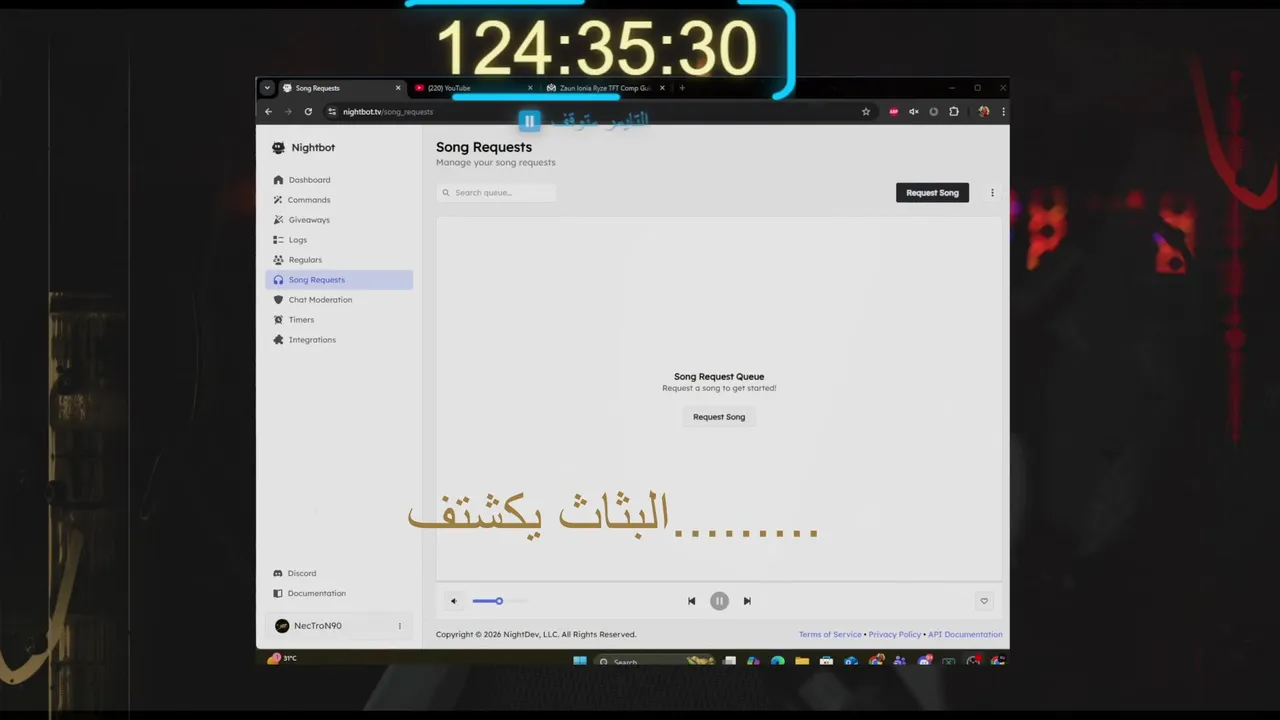Open the browser profile avatar

point(984,112)
